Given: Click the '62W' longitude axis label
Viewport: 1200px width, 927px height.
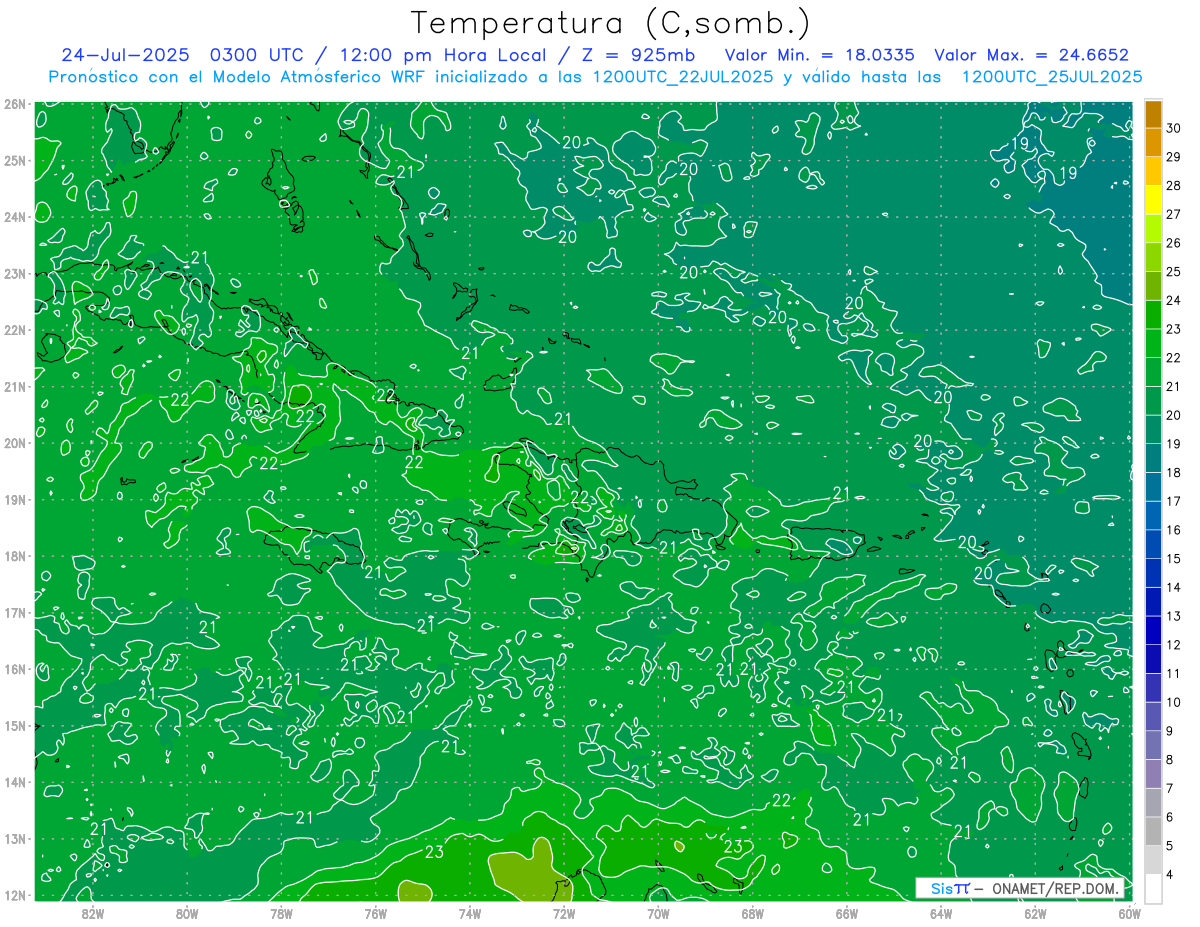Looking at the screenshot, I should (x=1035, y=912).
